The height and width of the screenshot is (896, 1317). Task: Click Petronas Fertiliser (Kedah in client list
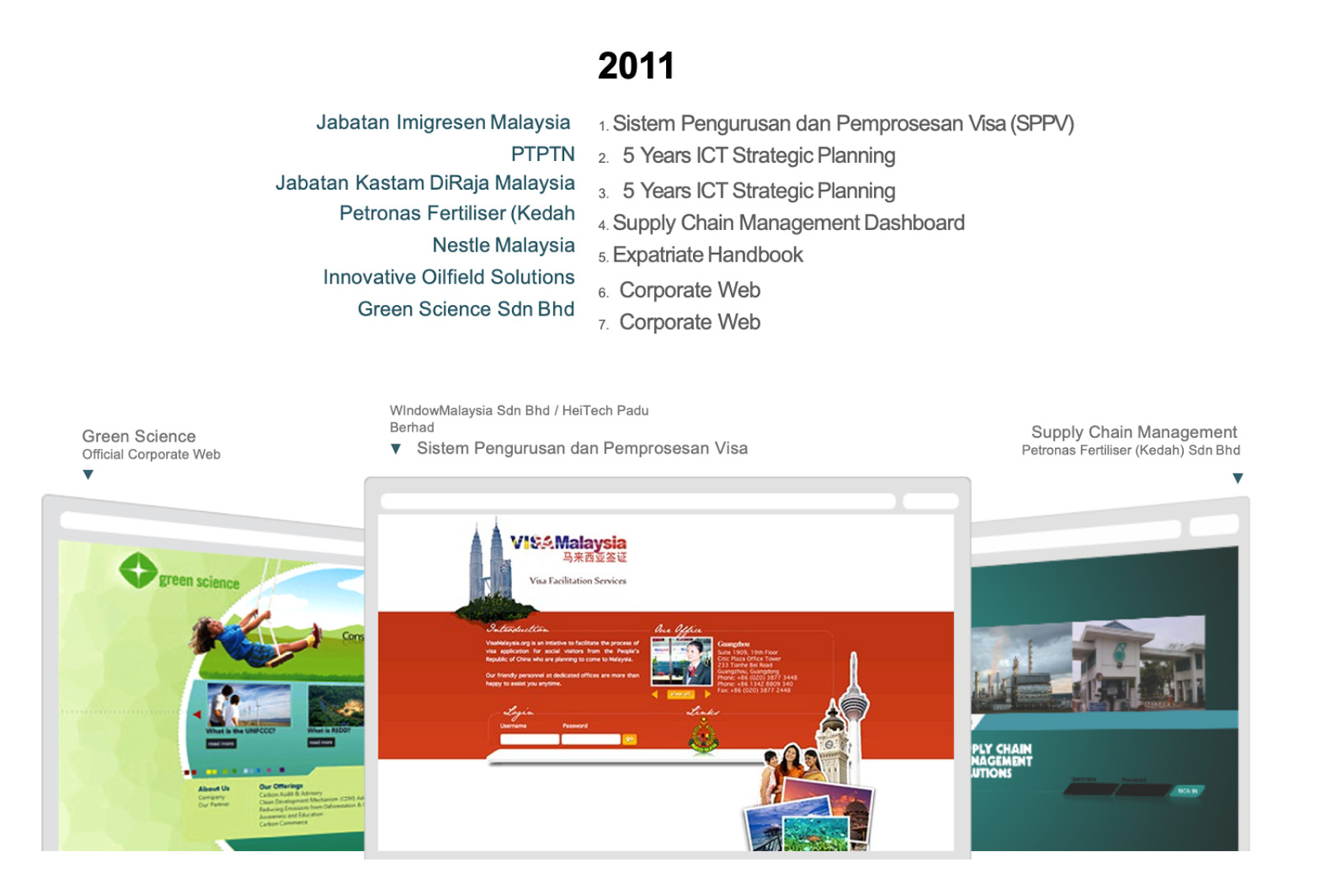(x=457, y=214)
